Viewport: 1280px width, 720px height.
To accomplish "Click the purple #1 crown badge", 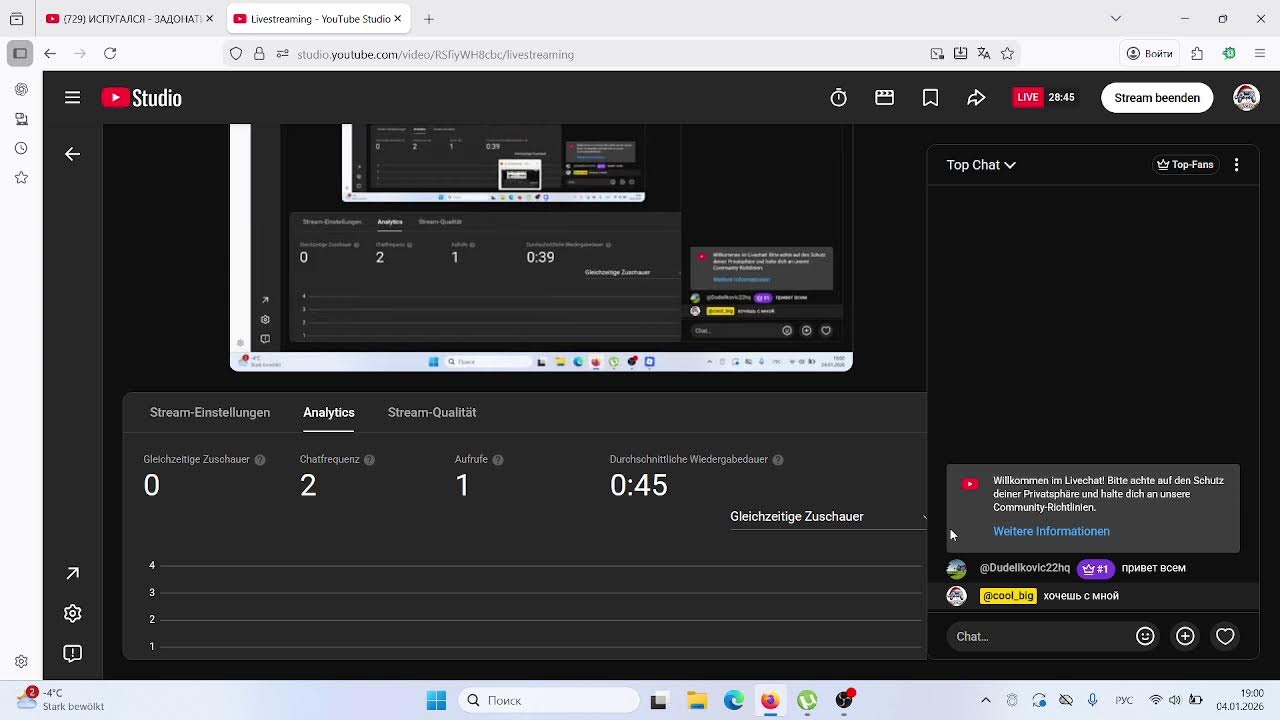I will 1096,569.
